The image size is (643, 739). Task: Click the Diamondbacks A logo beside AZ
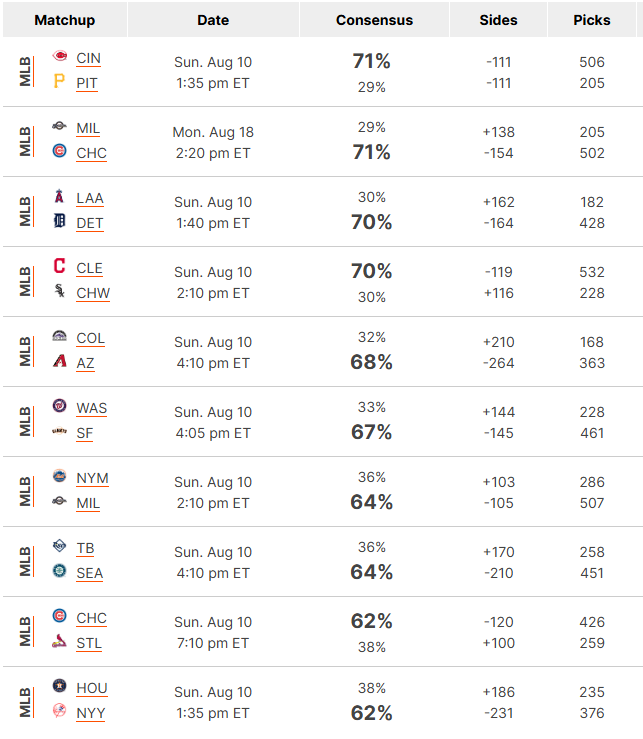59,361
